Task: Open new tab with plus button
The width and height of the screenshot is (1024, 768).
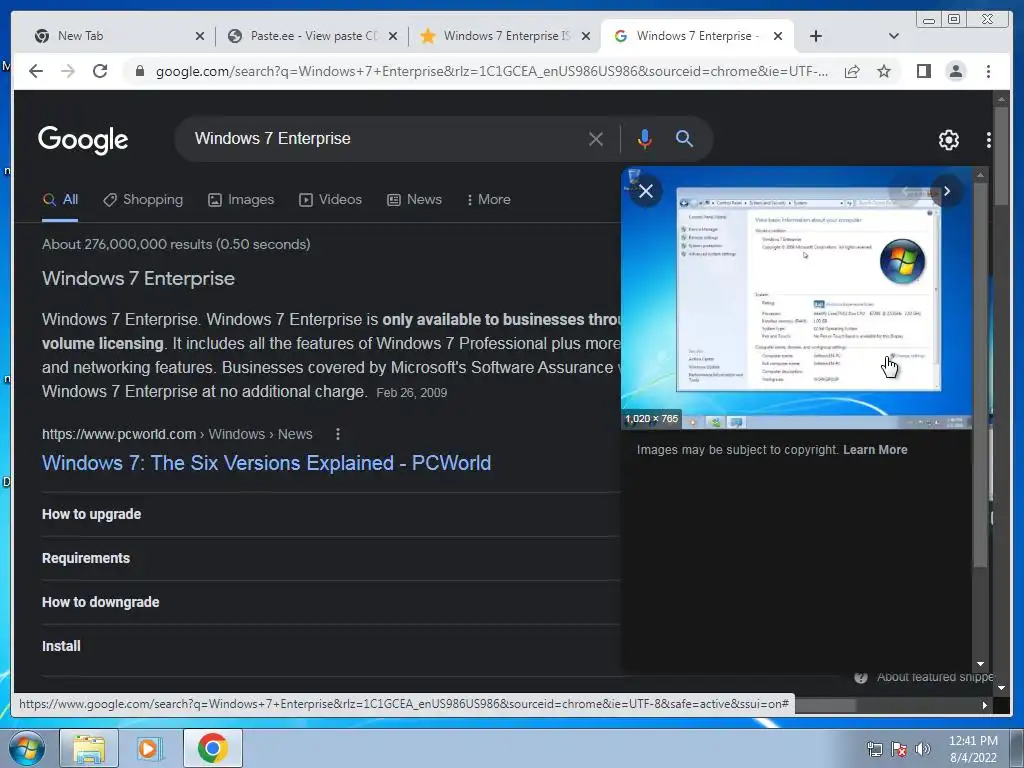Action: (x=816, y=36)
